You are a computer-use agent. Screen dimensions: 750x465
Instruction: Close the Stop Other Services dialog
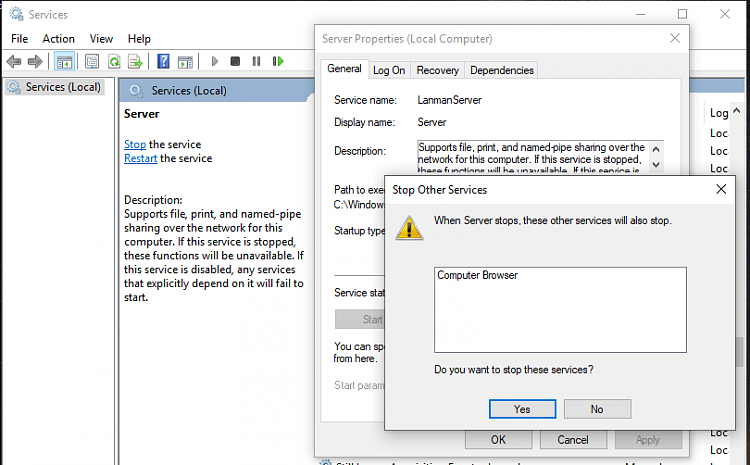[x=721, y=189]
